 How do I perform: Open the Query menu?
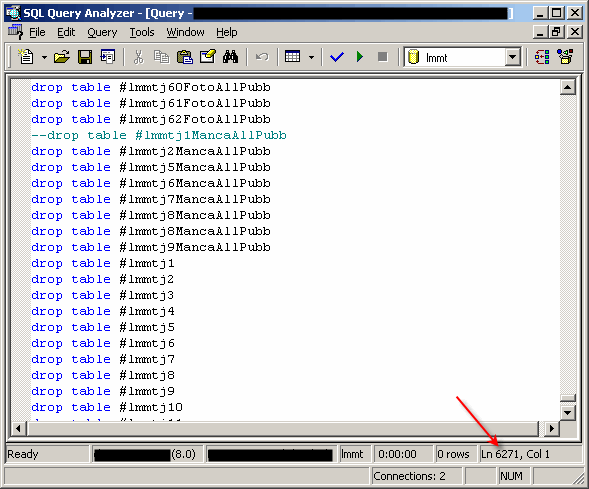(102, 32)
